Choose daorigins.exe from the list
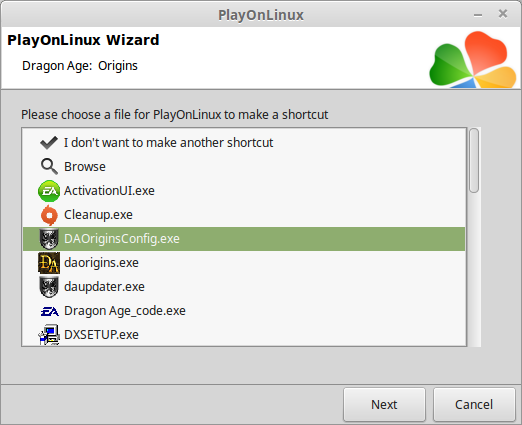Screen dimensions: 522x425 pos(244,263)
